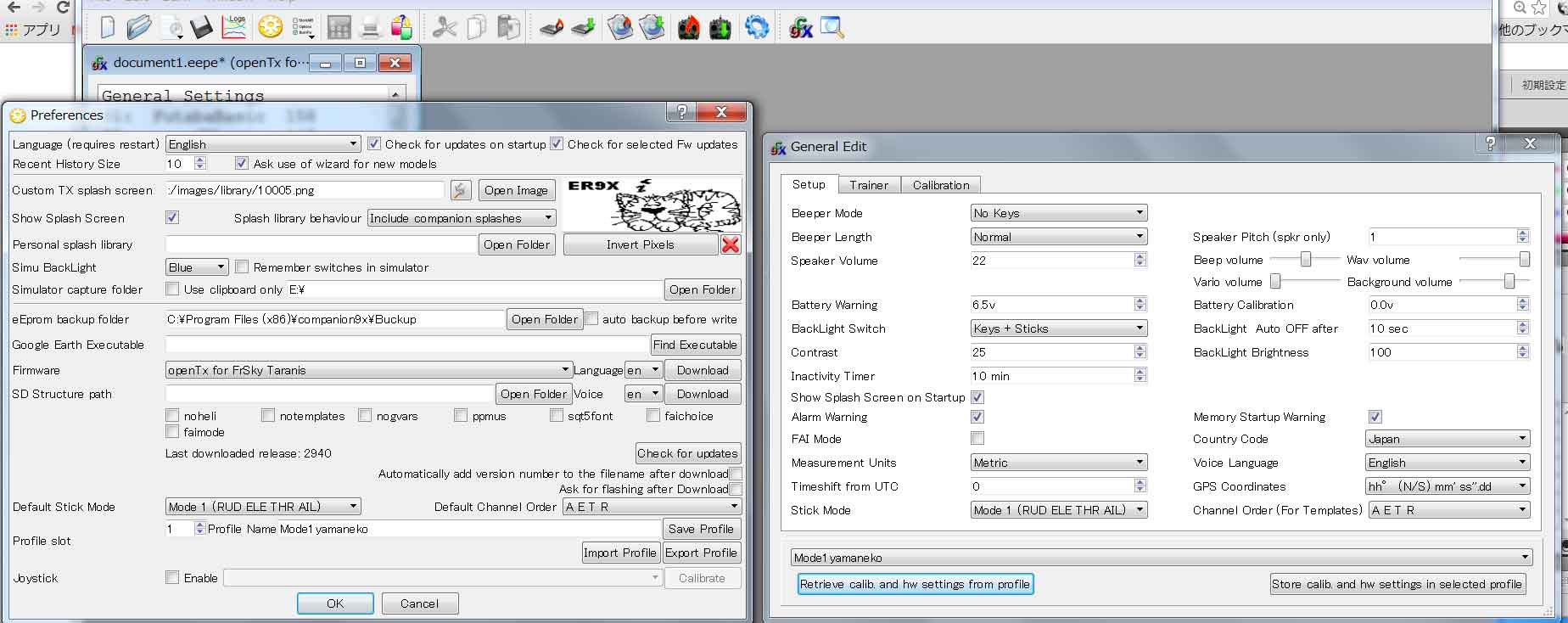This screenshot has width=1568, height=623.
Task: Open the Logs viewer icon
Action: [233, 27]
